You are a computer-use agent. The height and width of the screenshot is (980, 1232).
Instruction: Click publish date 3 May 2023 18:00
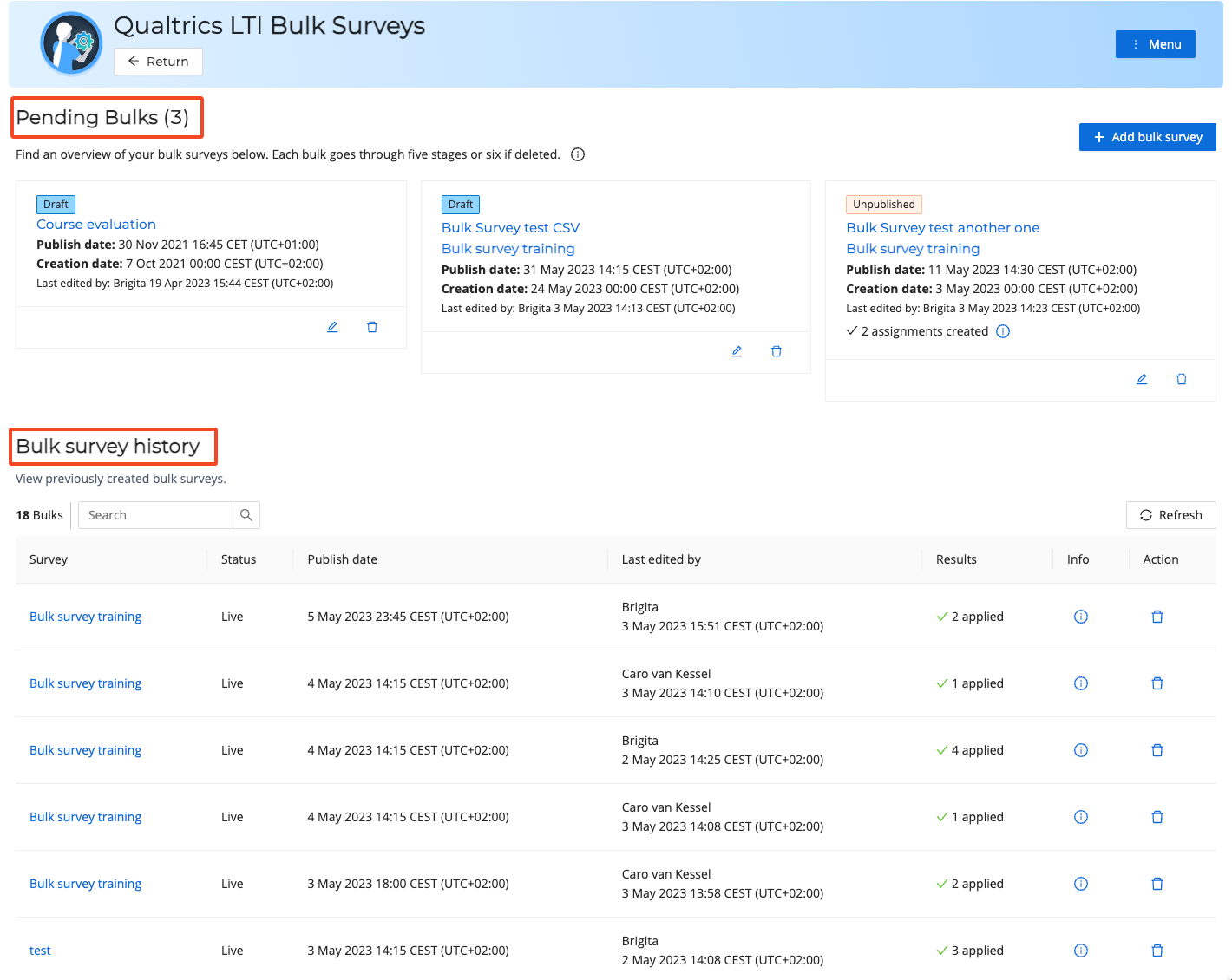(x=409, y=884)
